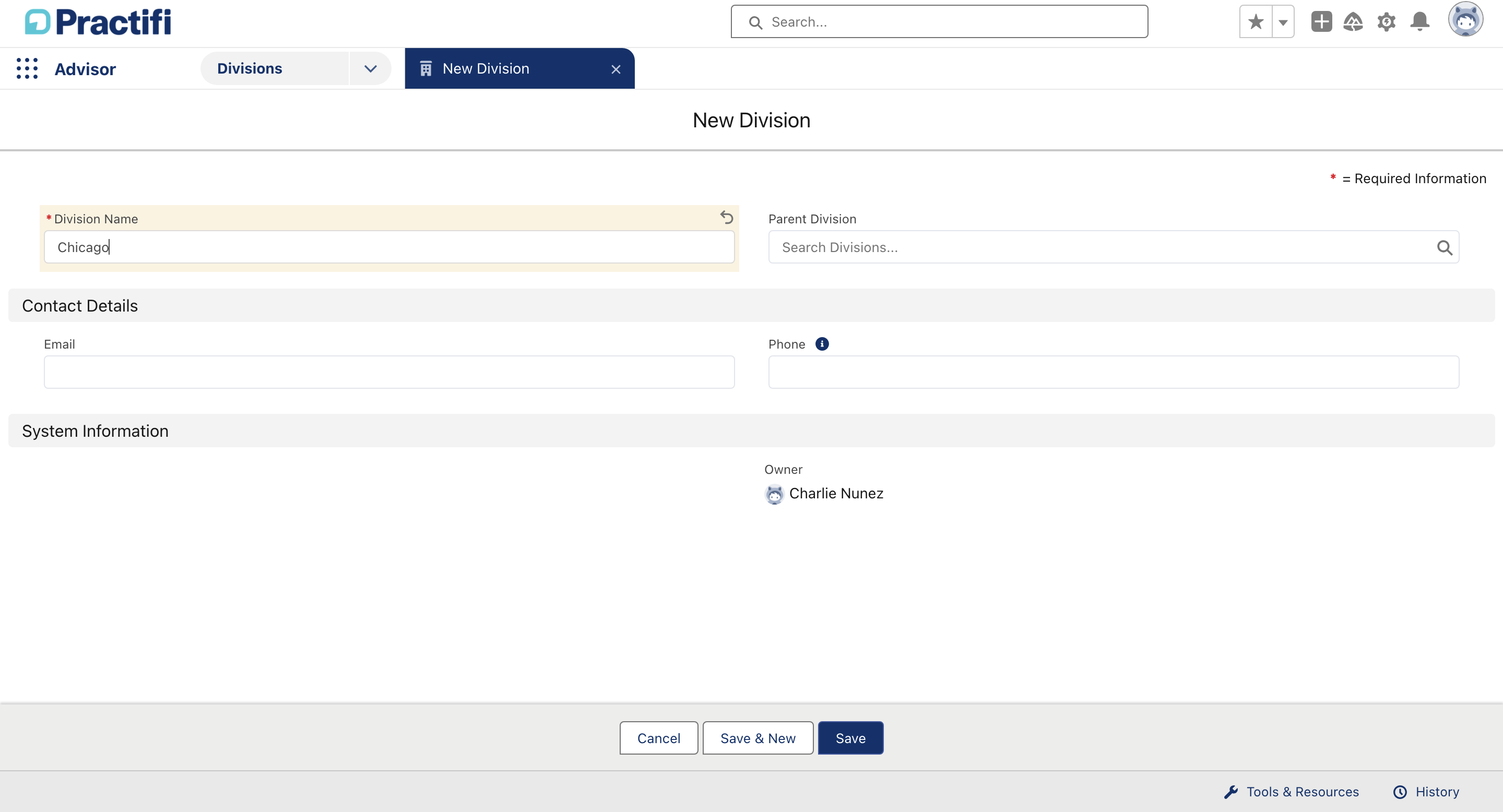Viewport: 1503px width, 812px height.
Task: View notifications via the bell icon
Action: pyautogui.click(x=1419, y=21)
